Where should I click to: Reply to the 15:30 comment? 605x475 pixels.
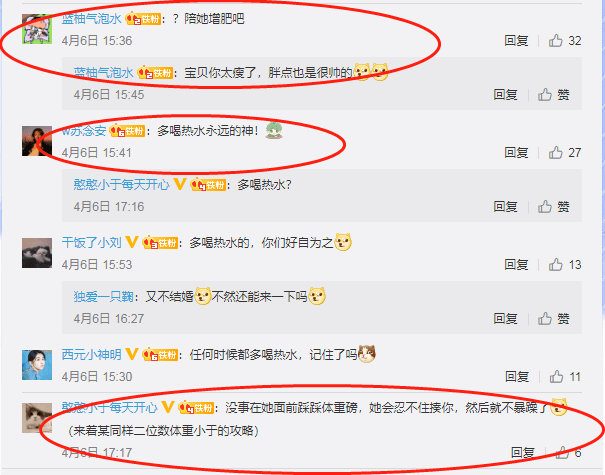click(x=517, y=377)
